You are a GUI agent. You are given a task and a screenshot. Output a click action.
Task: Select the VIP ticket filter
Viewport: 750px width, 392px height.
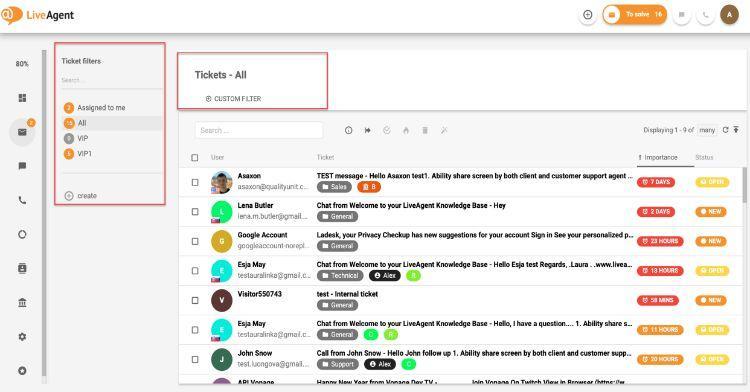pyautogui.click(x=76, y=138)
